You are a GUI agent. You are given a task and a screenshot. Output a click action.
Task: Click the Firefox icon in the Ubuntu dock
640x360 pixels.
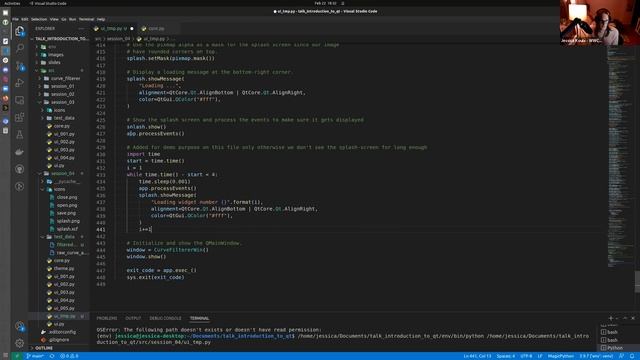(5, 98)
